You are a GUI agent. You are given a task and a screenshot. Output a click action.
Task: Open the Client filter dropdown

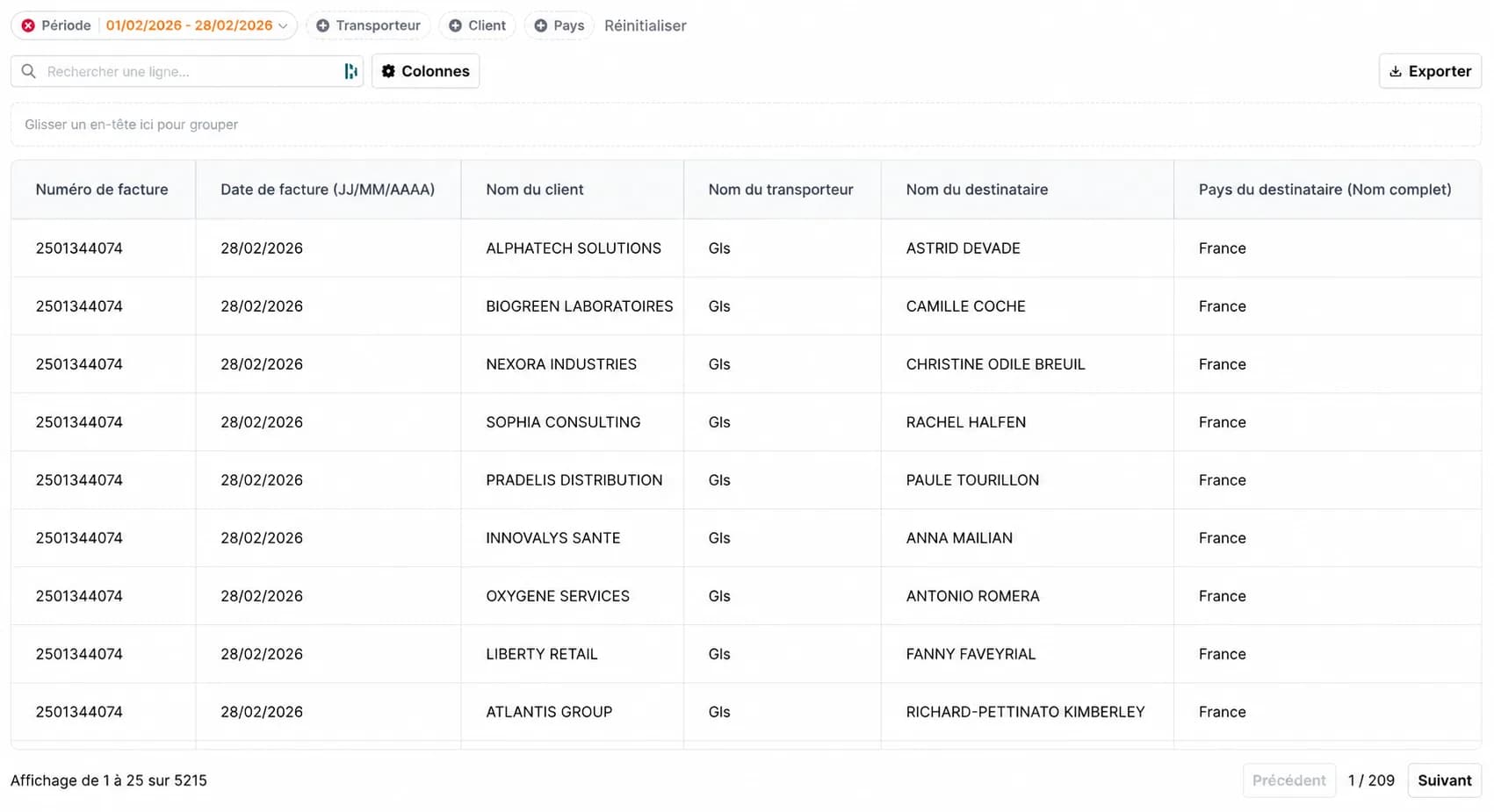point(477,25)
